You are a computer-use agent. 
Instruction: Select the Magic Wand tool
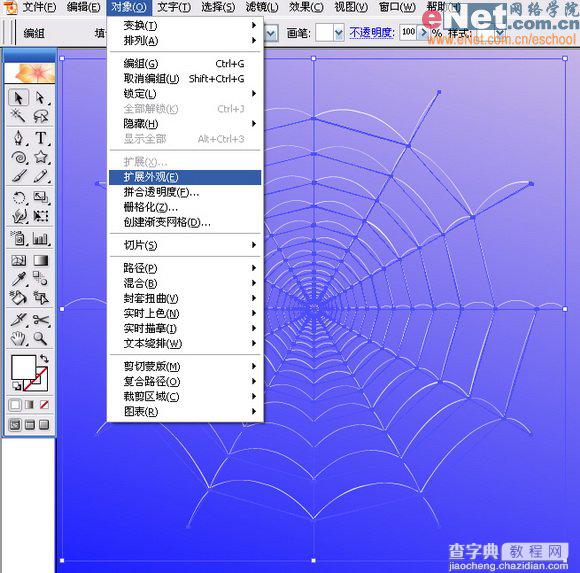pos(18,117)
